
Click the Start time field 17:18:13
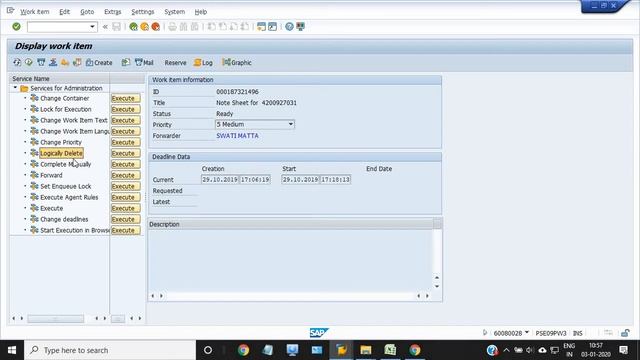tap(335, 180)
